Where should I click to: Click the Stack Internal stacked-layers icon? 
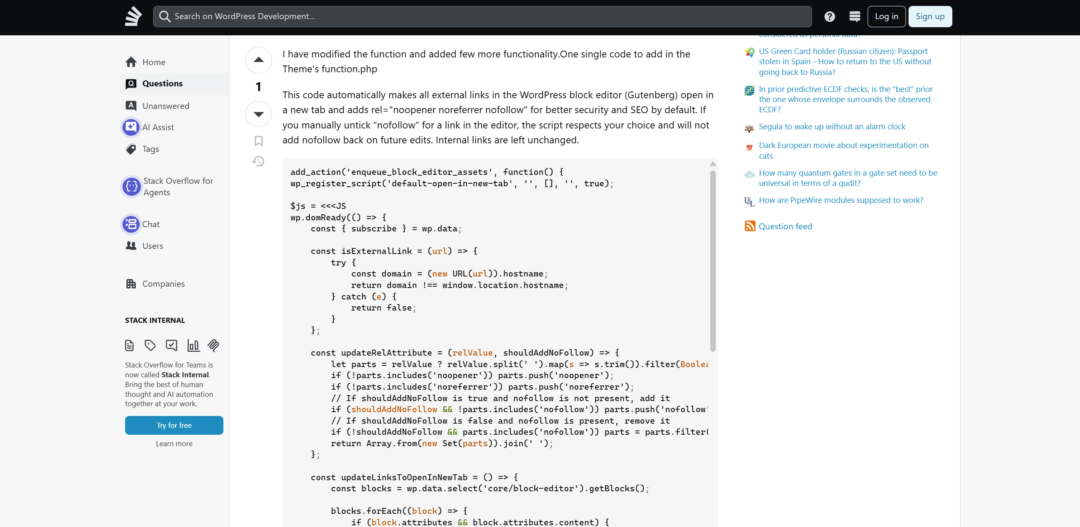214,345
